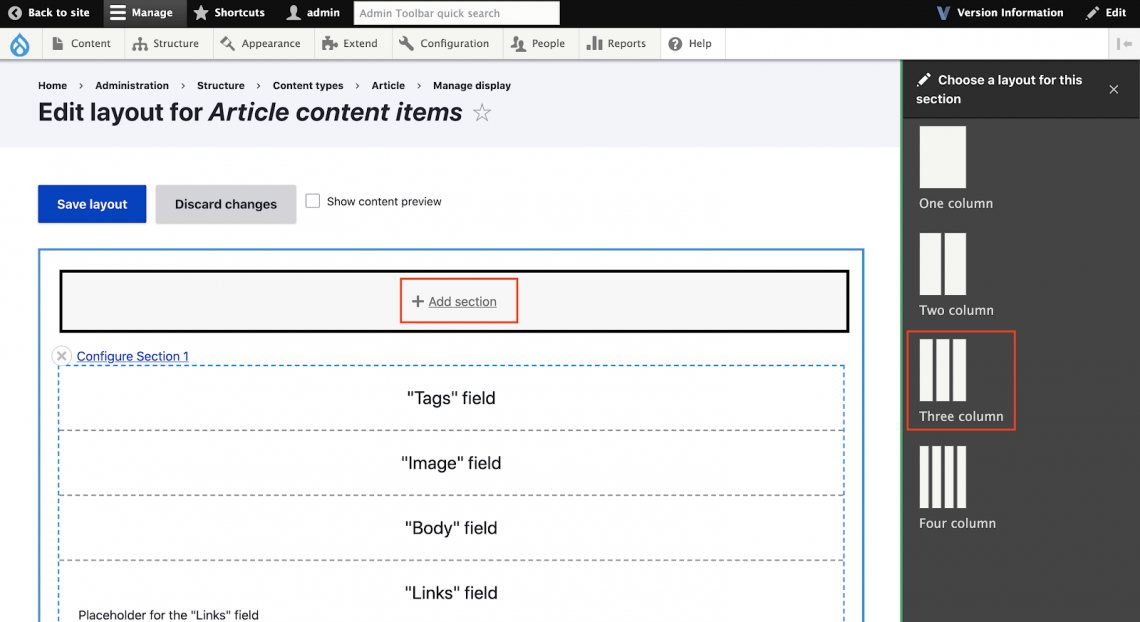Collapse the toolbar using the orientation toggle

pyautogui.click(x=1124, y=44)
